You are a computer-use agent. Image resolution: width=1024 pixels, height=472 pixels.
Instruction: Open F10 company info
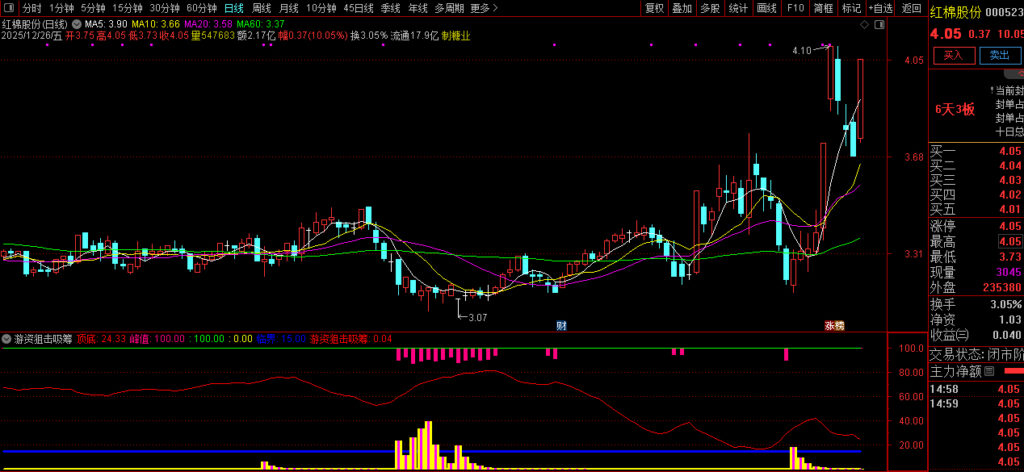tap(795, 7)
